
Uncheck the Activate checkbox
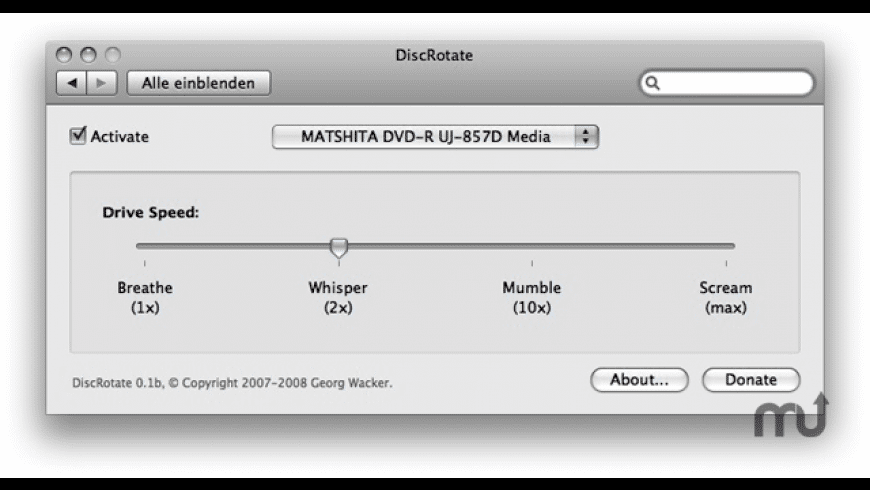(78, 135)
